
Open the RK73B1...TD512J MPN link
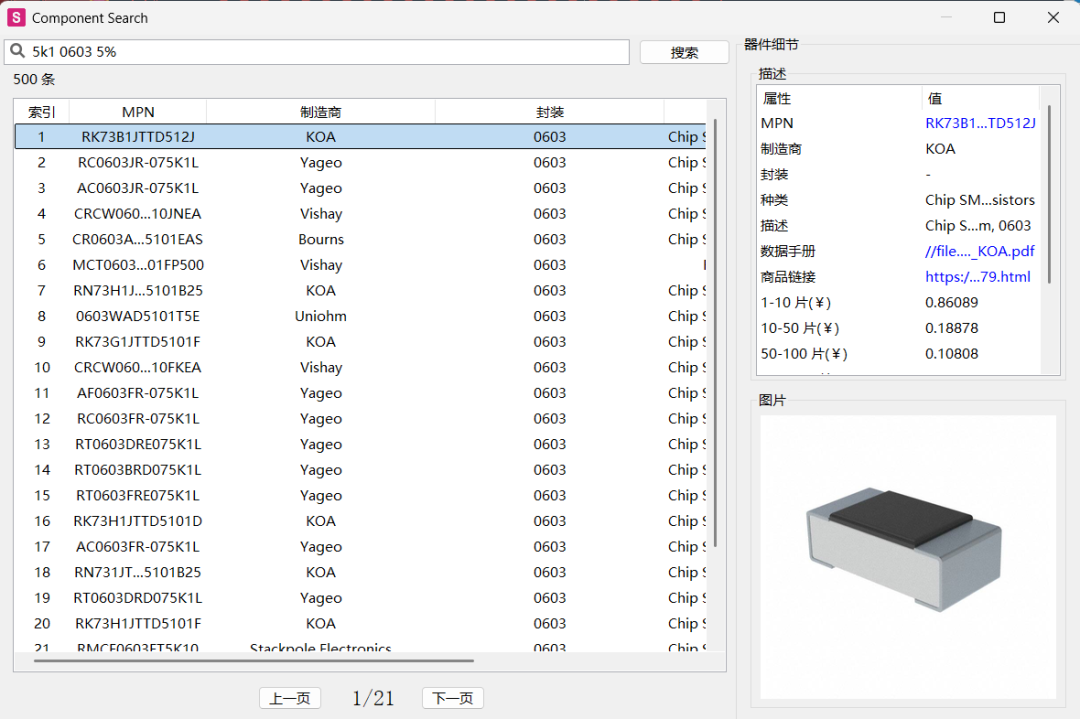coord(979,123)
